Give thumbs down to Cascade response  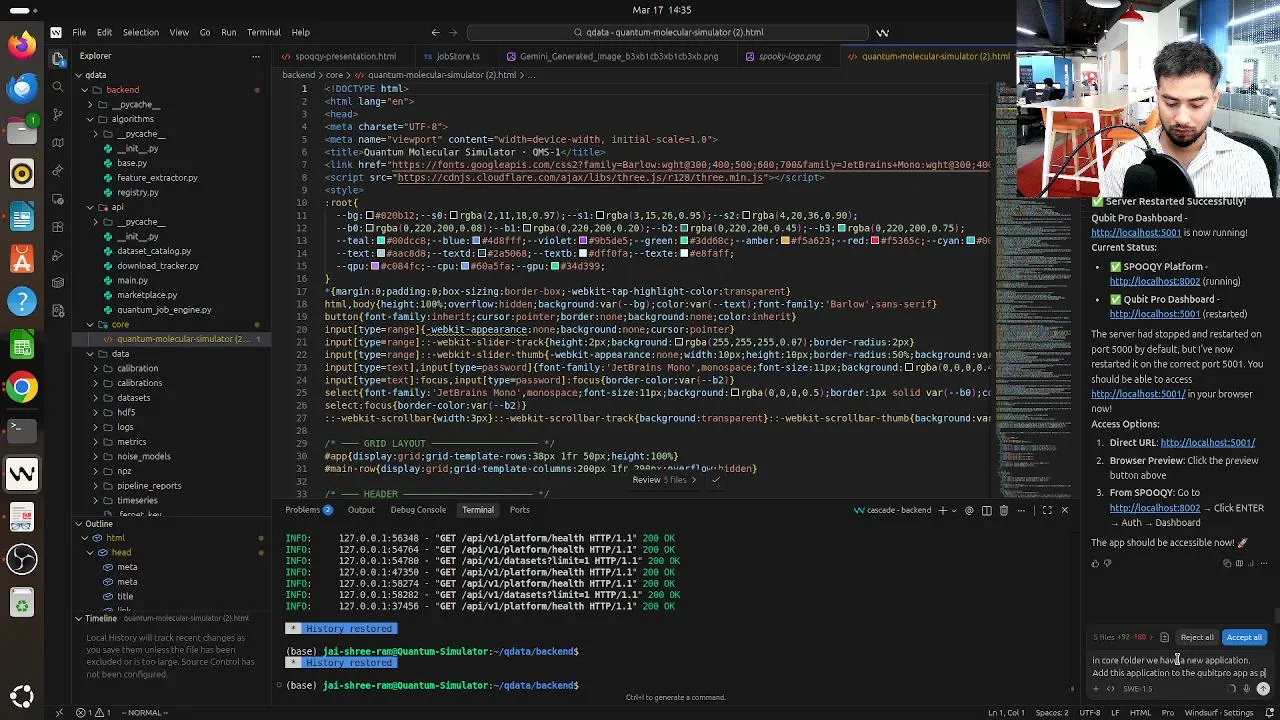pyautogui.click(x=1107, y=563)
